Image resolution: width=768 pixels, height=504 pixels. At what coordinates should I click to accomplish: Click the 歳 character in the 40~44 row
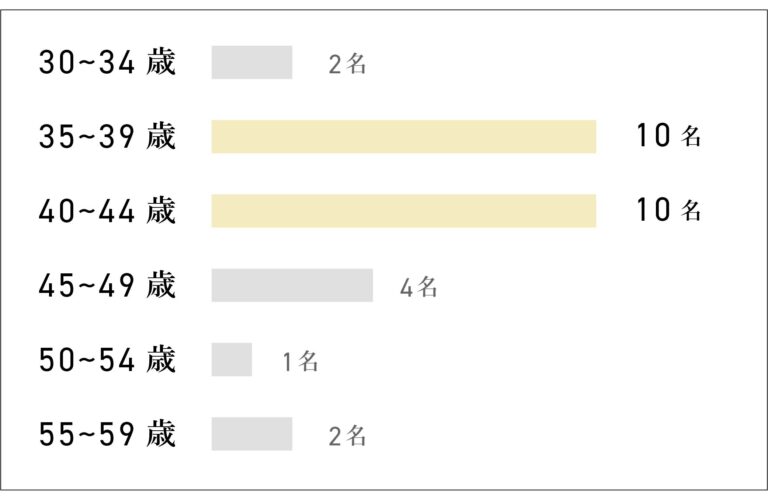(161, 210)
